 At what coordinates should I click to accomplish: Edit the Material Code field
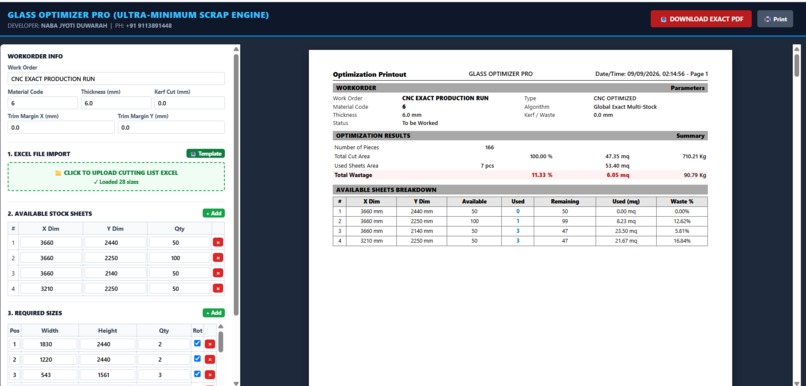[x=43, y=103]
